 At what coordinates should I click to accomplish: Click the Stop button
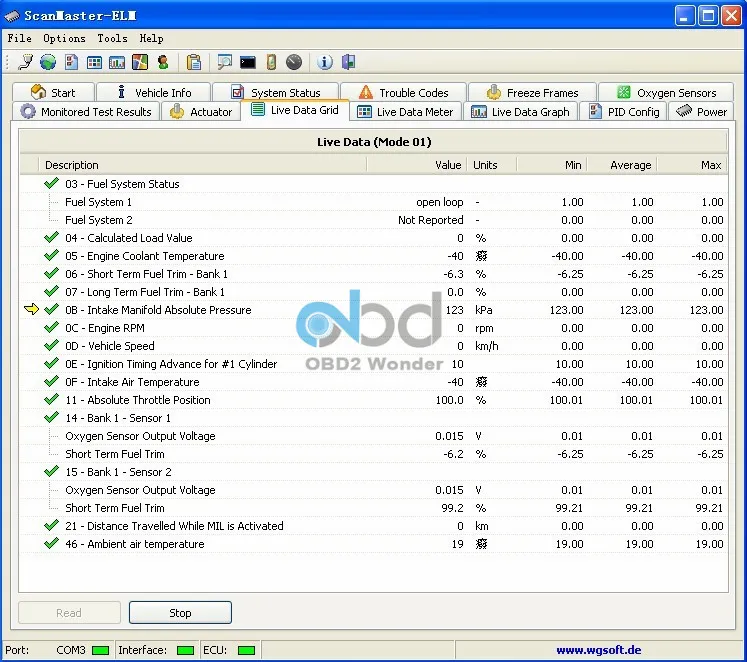tap(181, 612)
